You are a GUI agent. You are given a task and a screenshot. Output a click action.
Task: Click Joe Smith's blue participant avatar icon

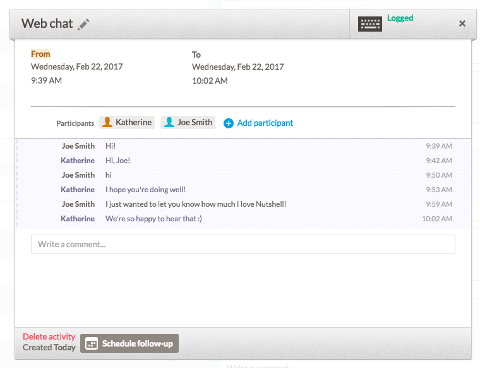tap(169, 122)
